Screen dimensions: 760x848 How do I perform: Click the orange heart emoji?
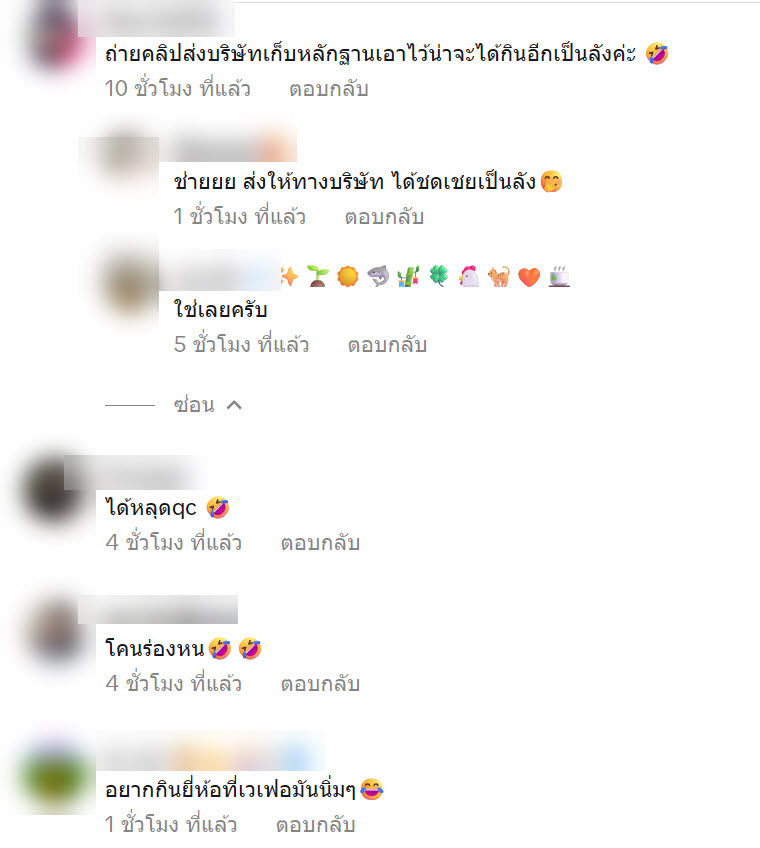click(529, 277)
